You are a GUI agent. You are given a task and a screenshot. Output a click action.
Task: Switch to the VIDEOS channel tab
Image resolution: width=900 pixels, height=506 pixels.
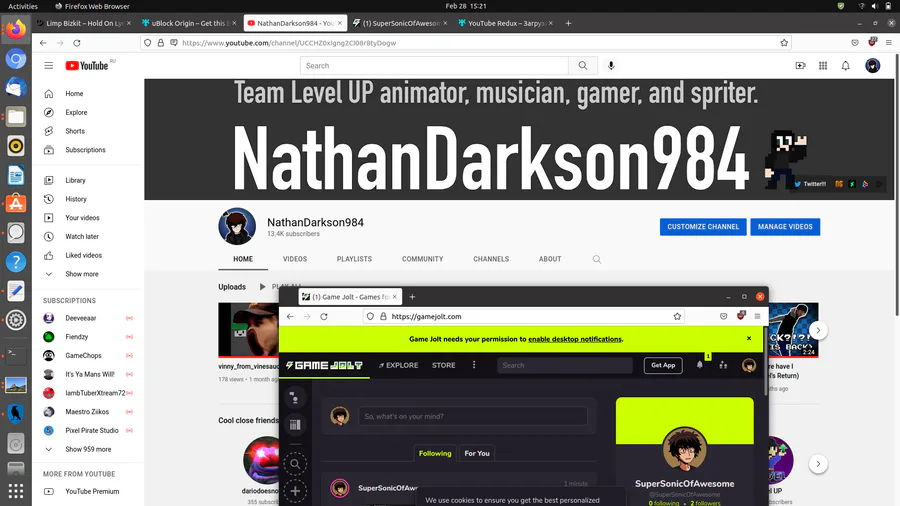click(x=295, y=259)
